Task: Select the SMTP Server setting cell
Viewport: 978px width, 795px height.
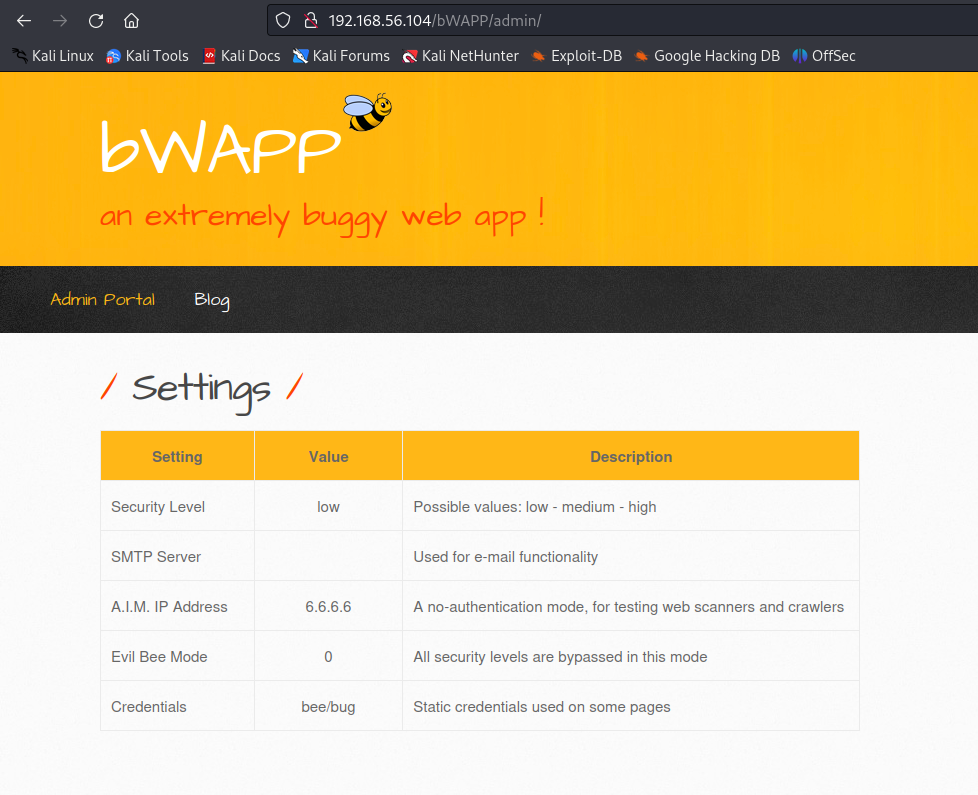Action: pyautogui.click(x=177, y=556)
